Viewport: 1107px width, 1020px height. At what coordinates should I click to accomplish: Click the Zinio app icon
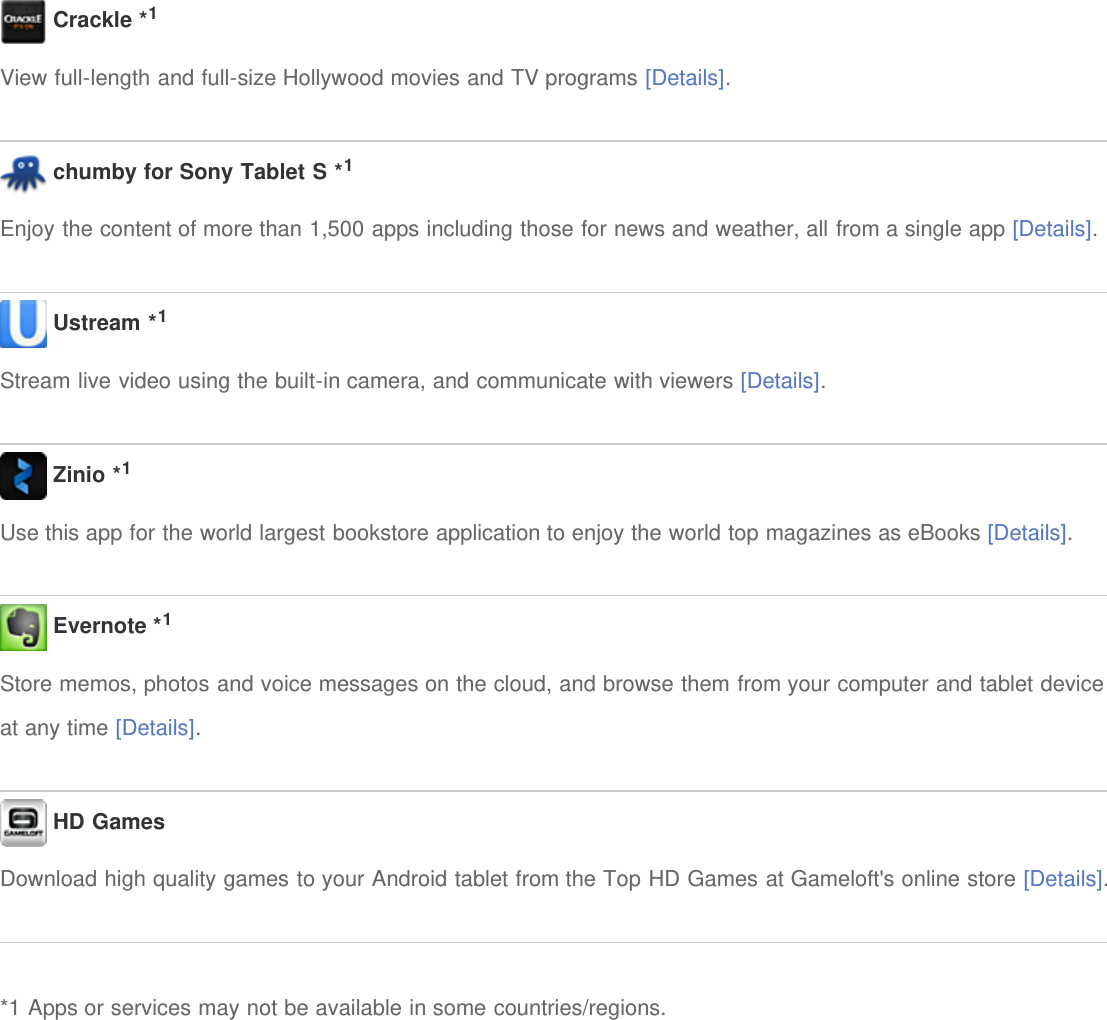click(x=23, y=476)
